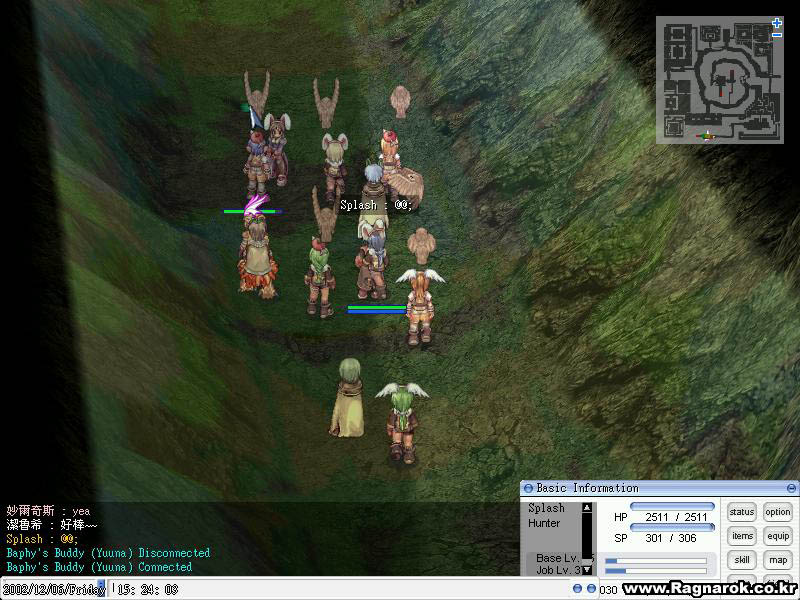
Task: Click the up arrow in the character info scrollbar
Action: [x=587, y=508]
